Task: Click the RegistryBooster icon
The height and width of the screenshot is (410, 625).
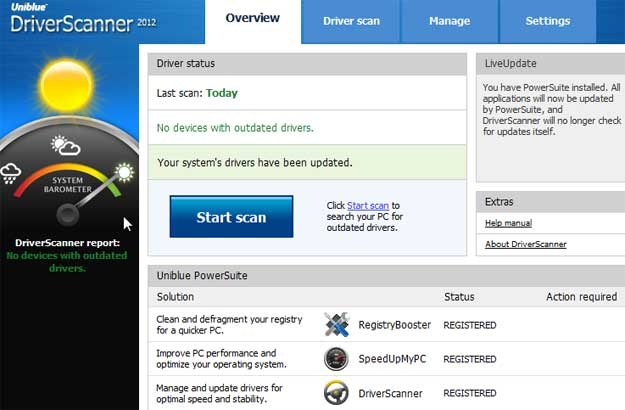Action: (x=336, y=325)
